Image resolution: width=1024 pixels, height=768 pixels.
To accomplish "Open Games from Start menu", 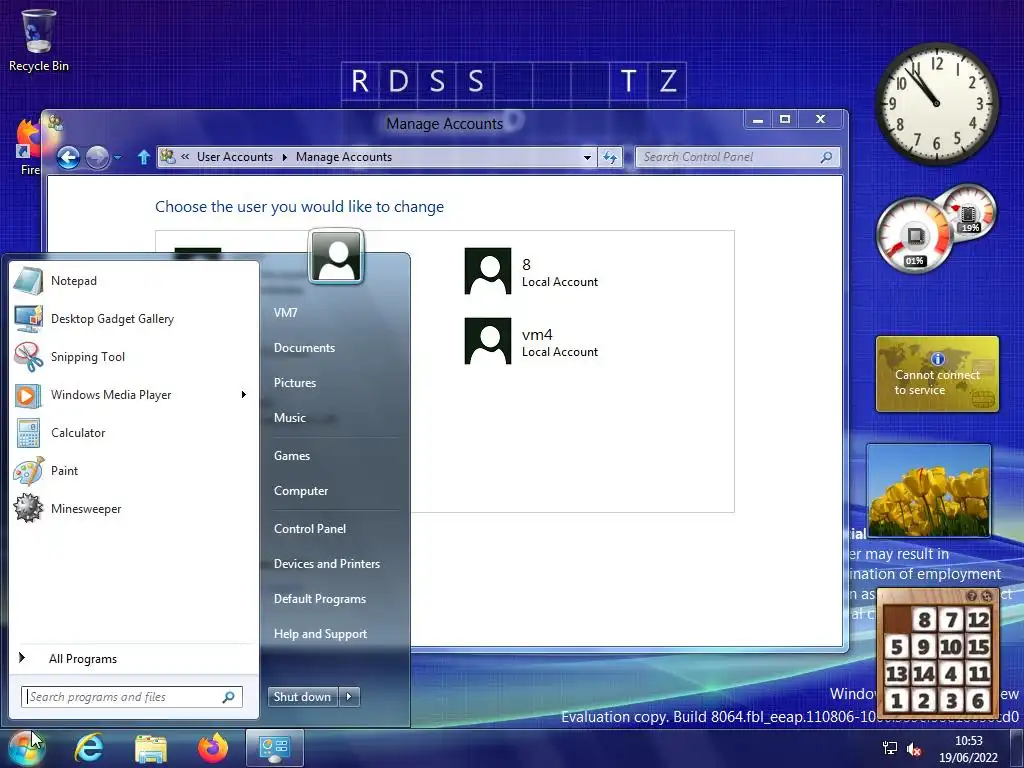I will pyautogui.click(x=292, y=456).
